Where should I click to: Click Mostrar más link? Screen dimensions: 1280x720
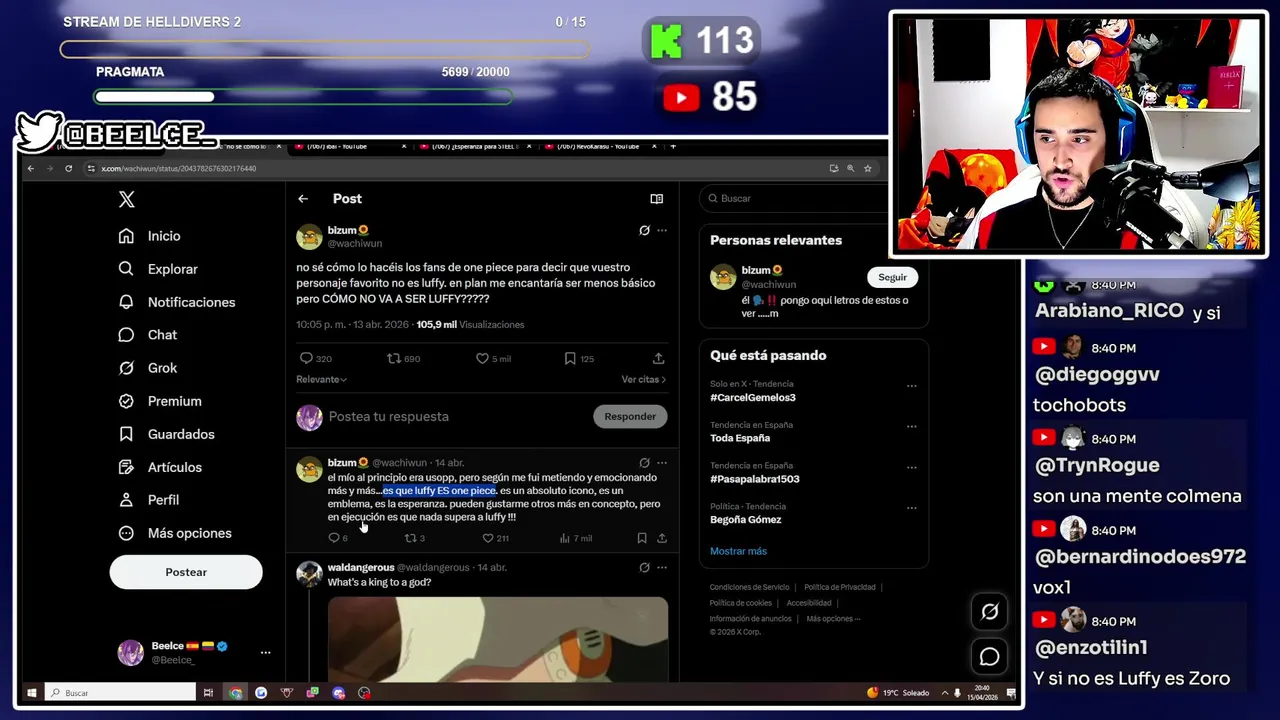(x=738, y=551)
